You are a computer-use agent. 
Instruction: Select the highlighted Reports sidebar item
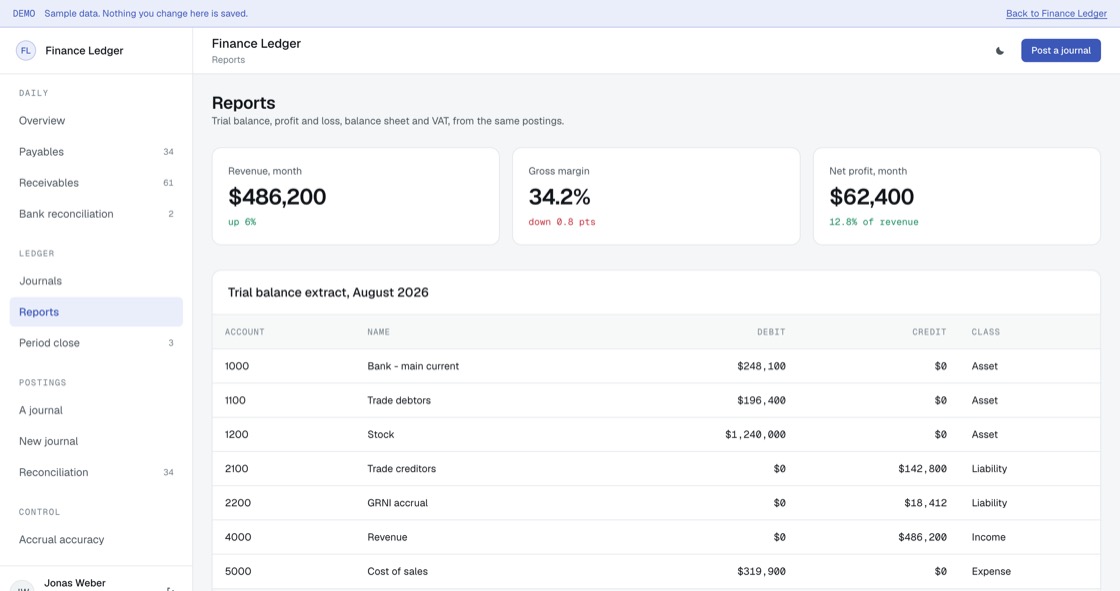pyautogui.click(x=96, y=312)
